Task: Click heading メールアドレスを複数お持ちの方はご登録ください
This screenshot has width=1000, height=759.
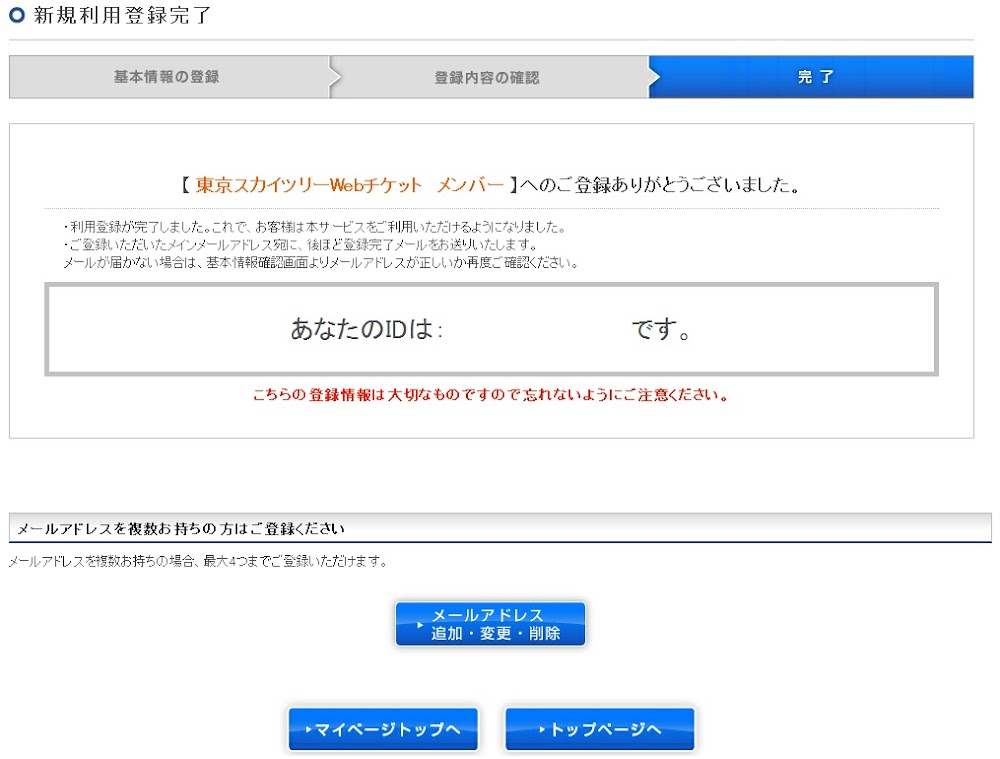Action: [180, 529]
